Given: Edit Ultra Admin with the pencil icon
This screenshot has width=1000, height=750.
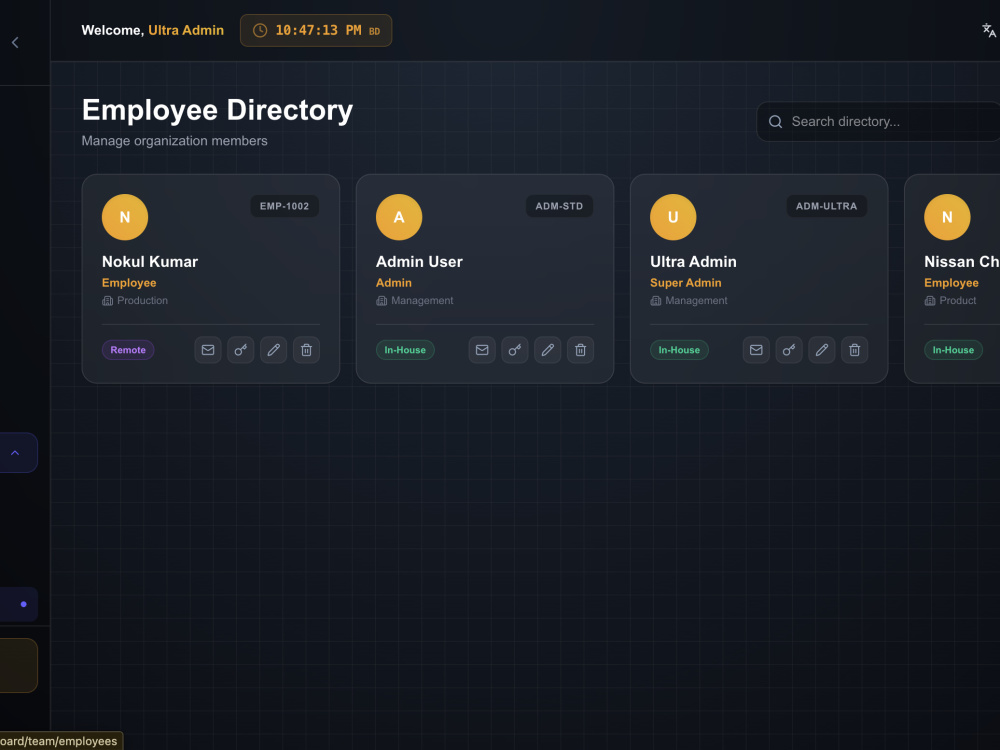Looking at the screenshot, I should pyautogui.click(x=822, y=350).
